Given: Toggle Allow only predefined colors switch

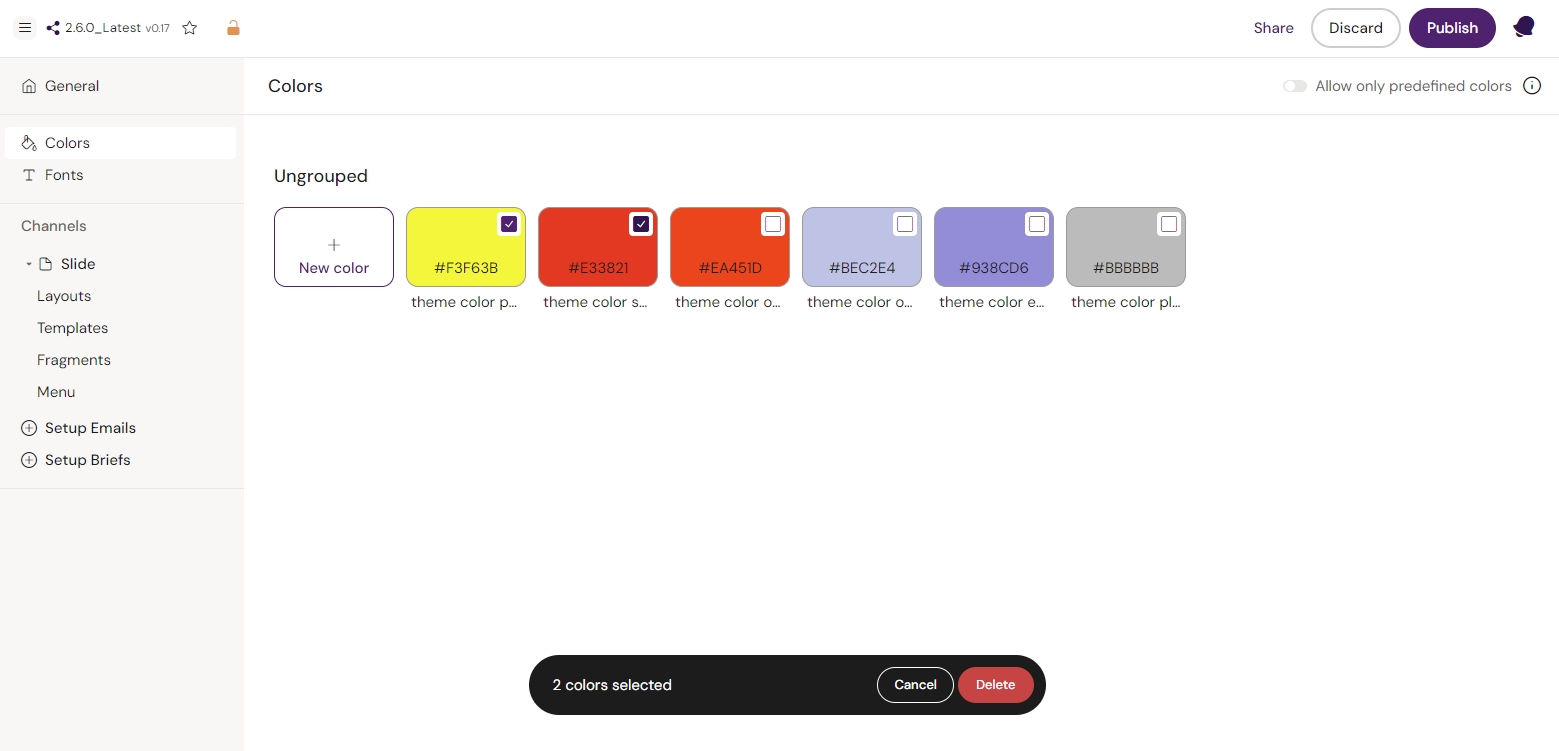Looking at the screenshot, I should (1295, 86).
